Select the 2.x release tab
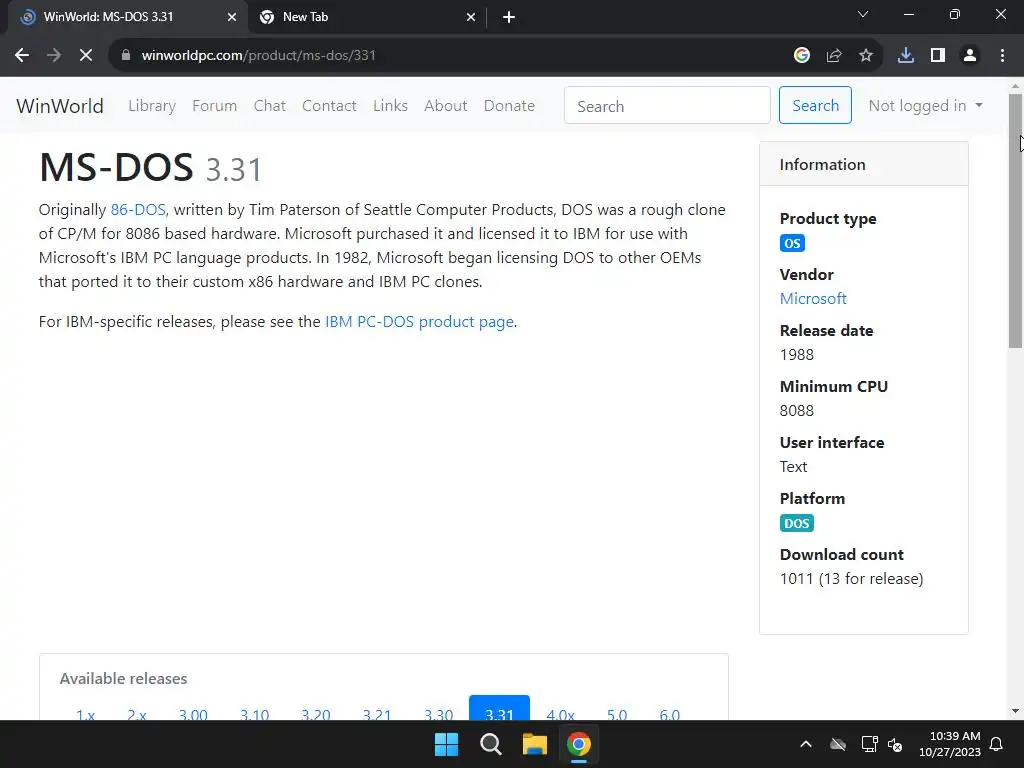This screenshot has height=768, width=1024. tap(136, 713)
